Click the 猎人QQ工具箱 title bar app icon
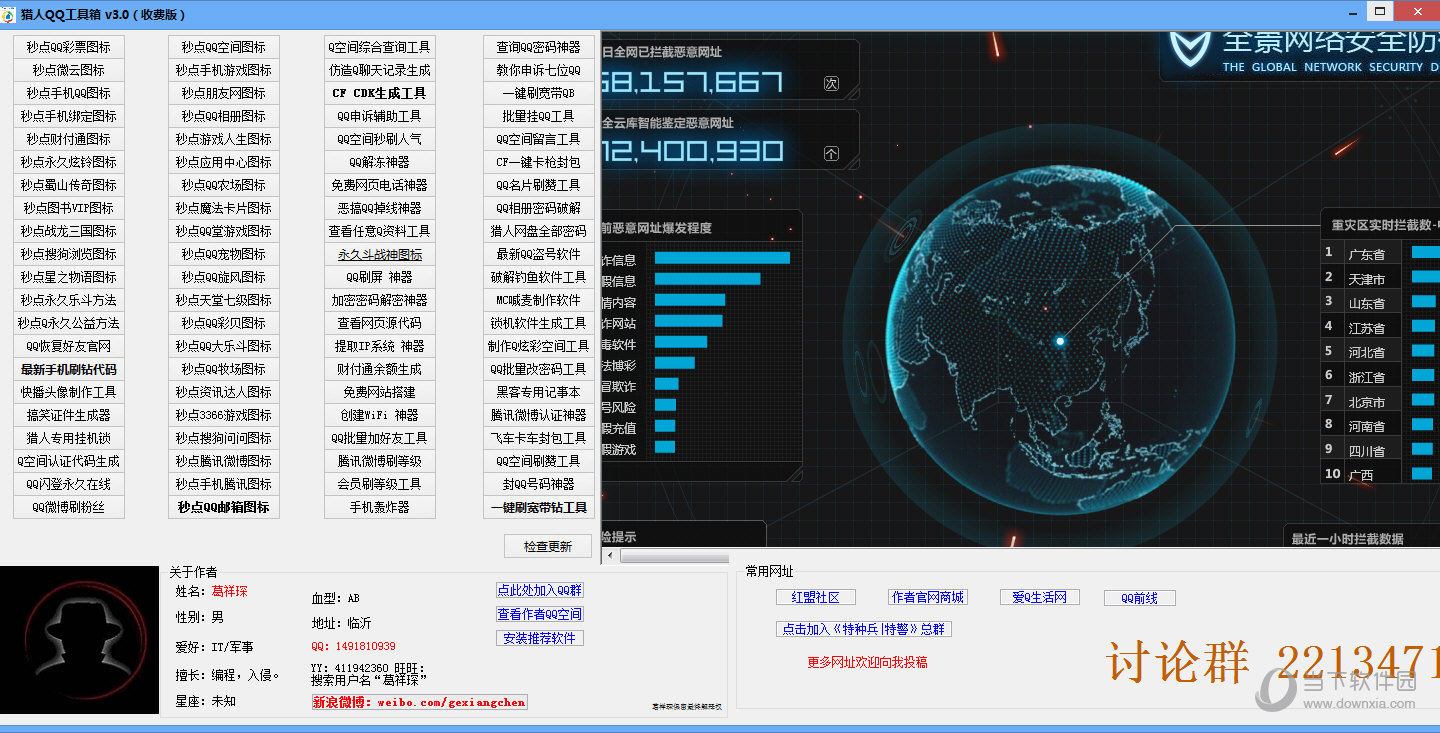This screenshot has height=733, width=1440. [9, 15]
